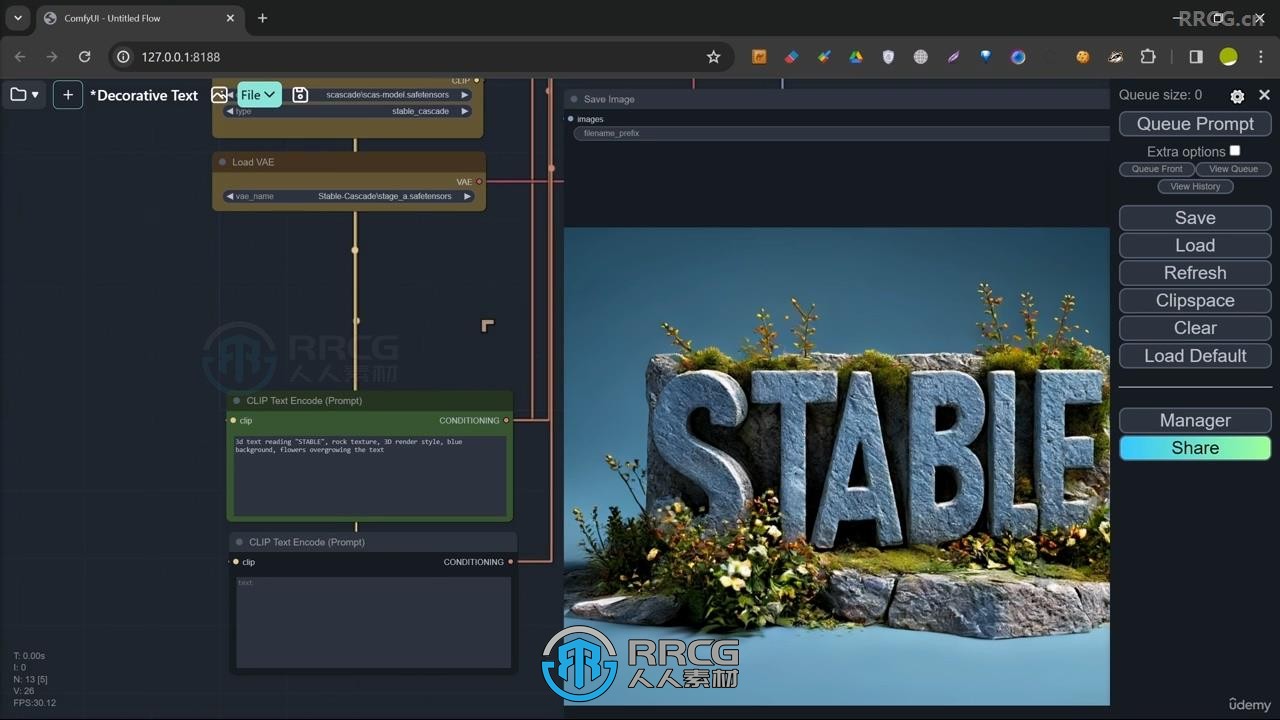Toggle the browser side panel icon
This screenshot has height=720, width=1280.
click(x=1196, y=57)
